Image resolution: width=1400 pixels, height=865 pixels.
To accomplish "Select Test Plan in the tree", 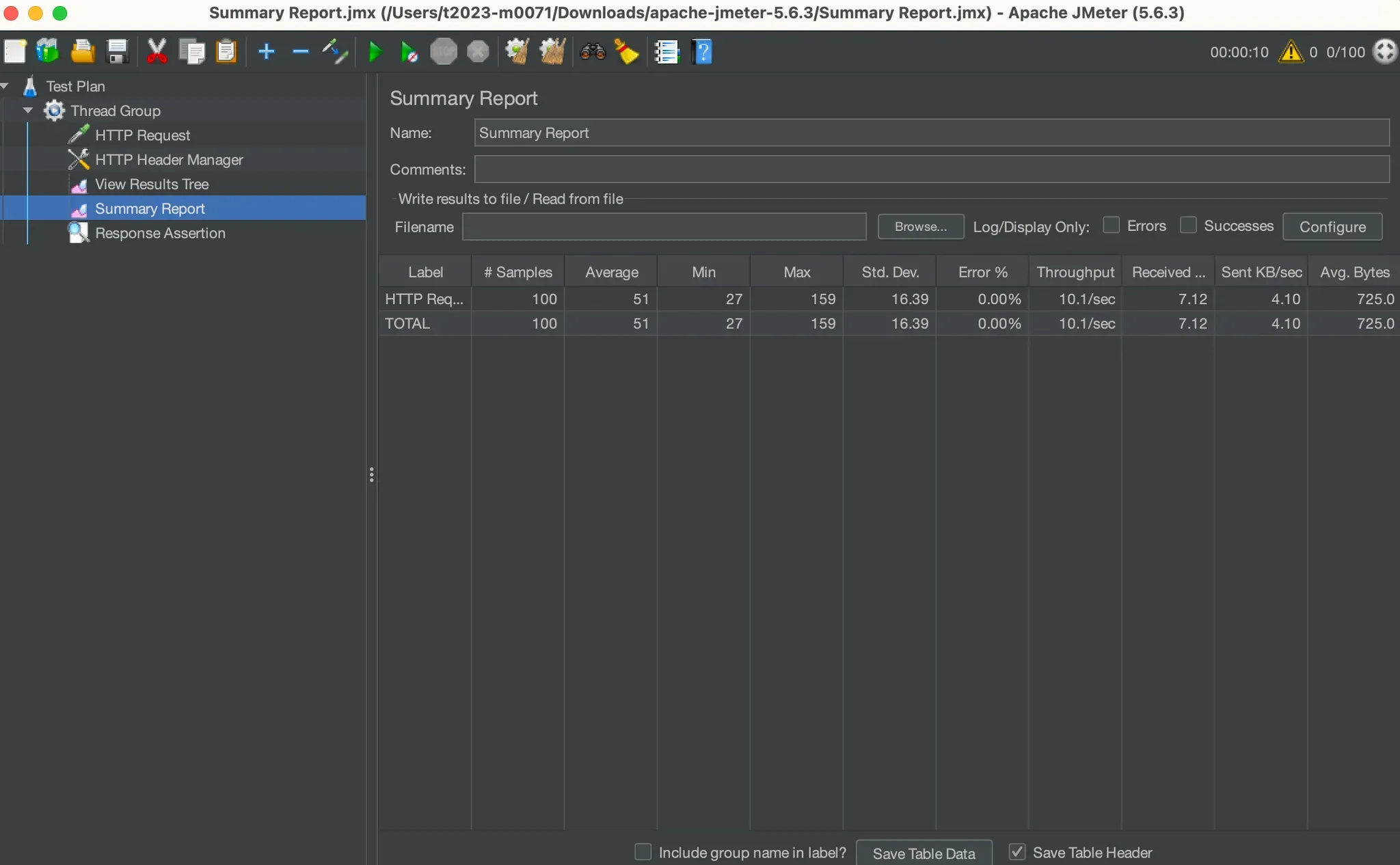I will 75,86.
